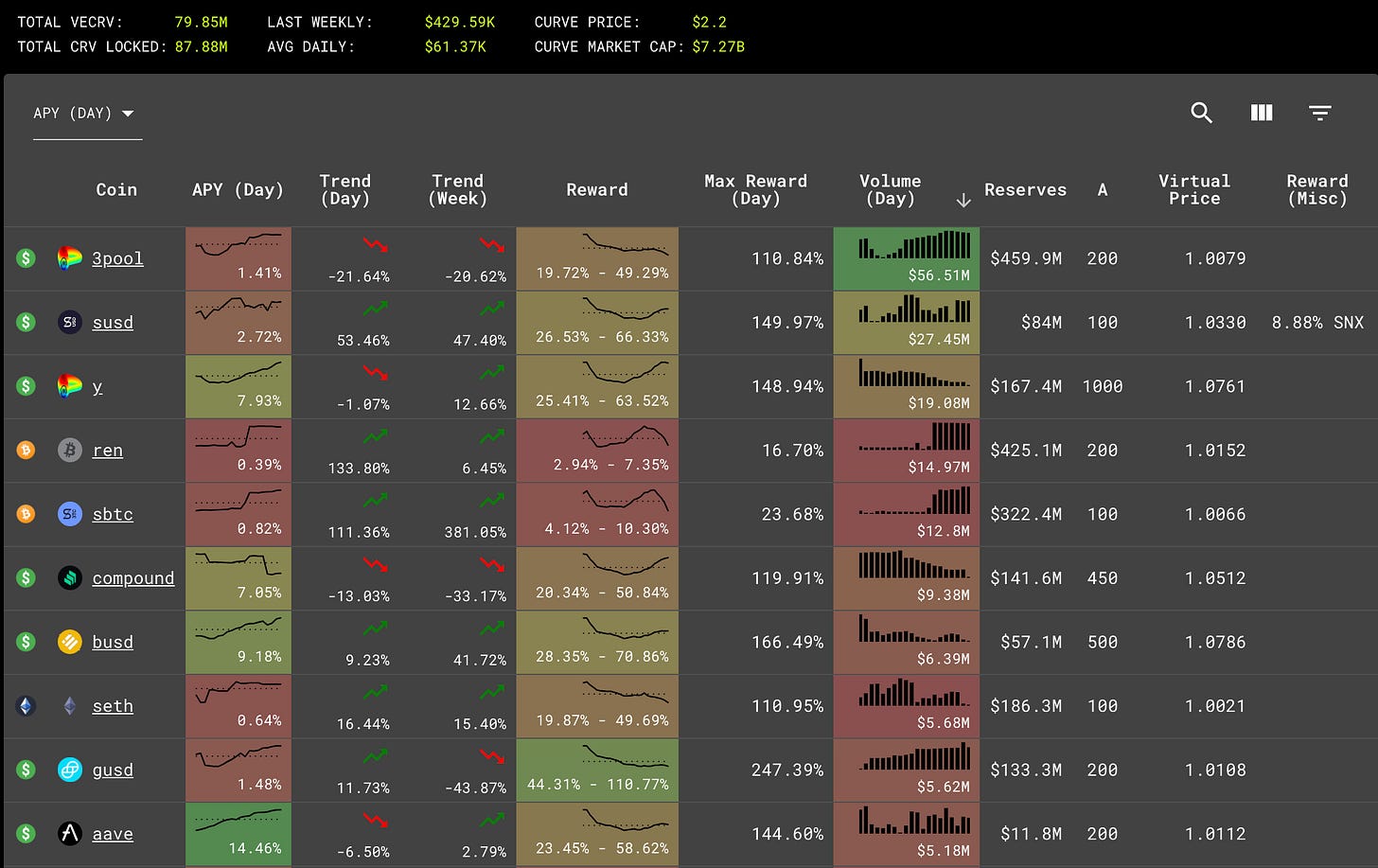This screenshot has height=868, width=1378.
Task: Click the sort arrow beside Volume (Day)
Action: click(x=963, y=200)
